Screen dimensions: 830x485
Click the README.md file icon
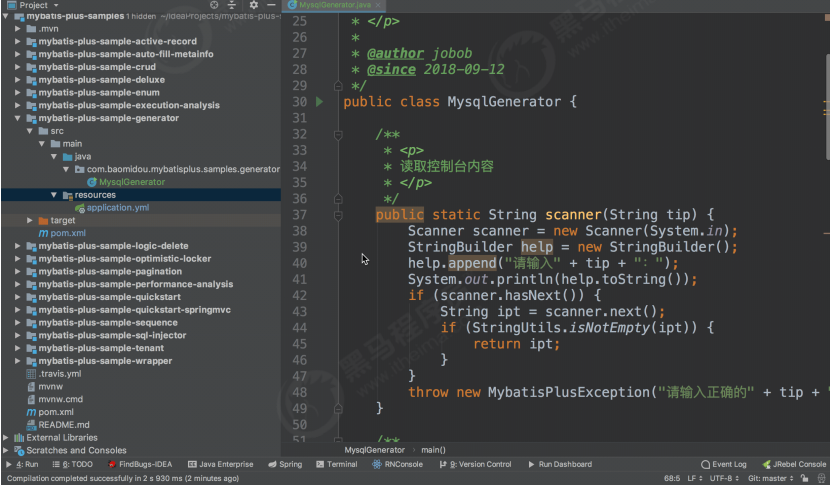tap(31, 425)
